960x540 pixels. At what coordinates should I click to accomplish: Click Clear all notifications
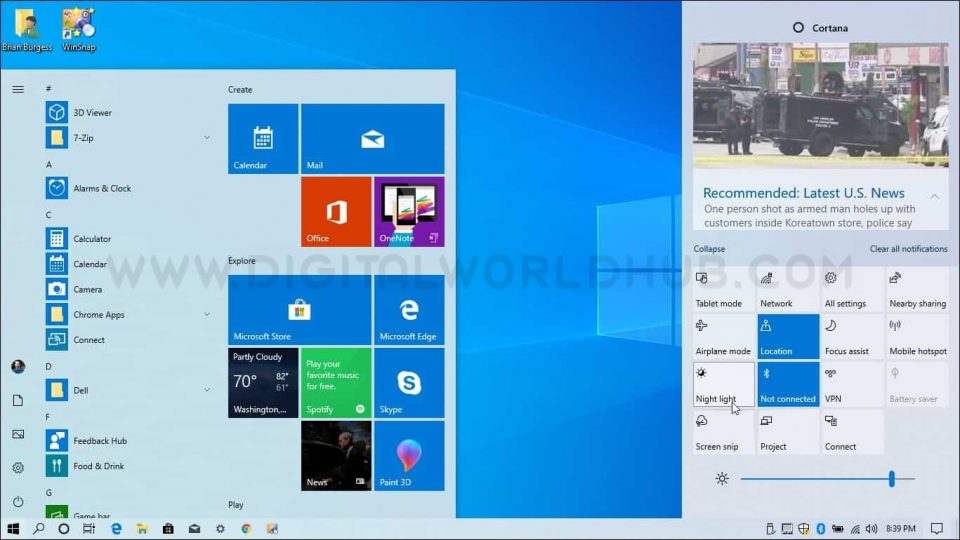908,249
